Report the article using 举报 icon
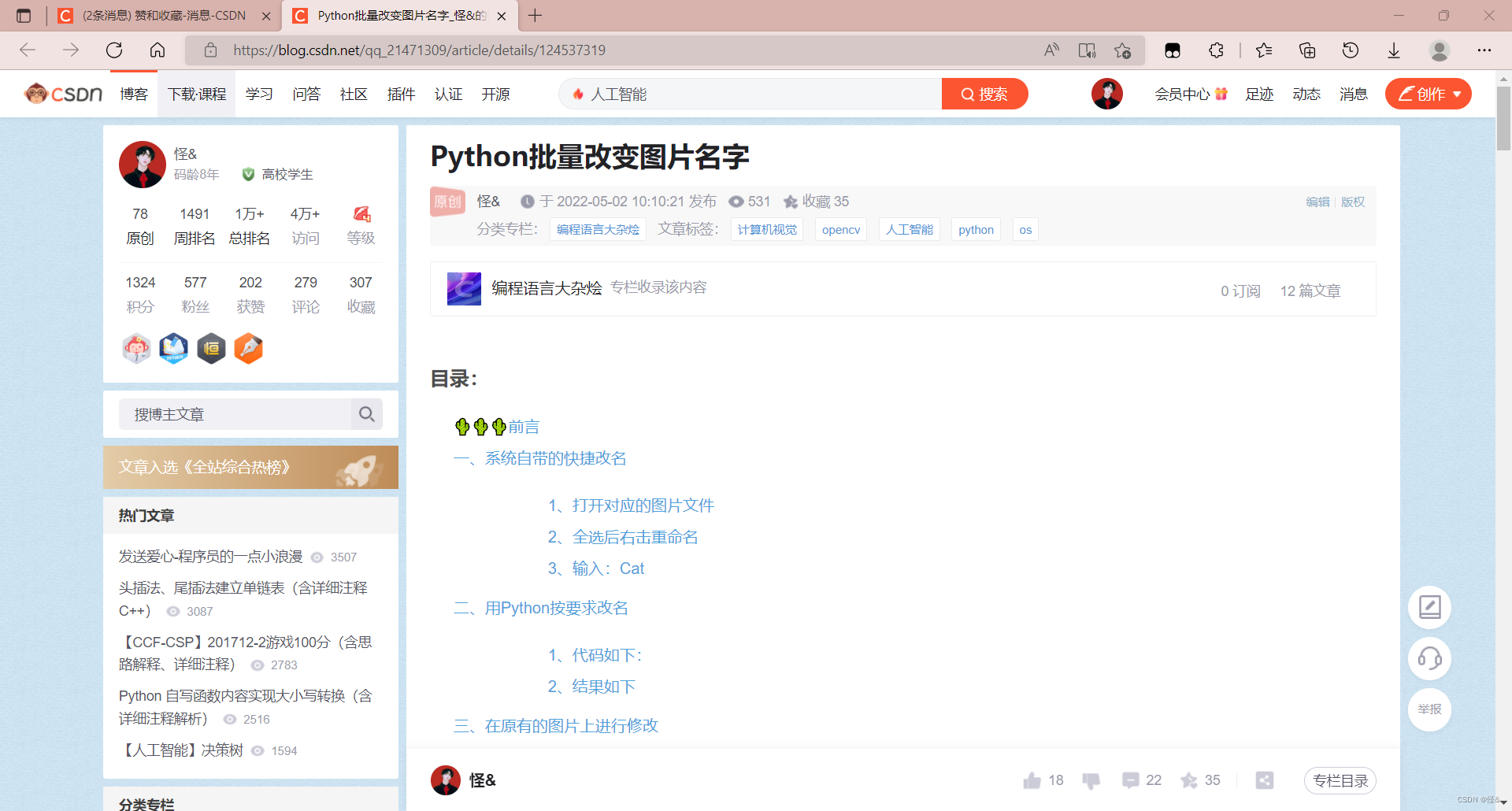 pyautogui.click(x=1429, y=709)
